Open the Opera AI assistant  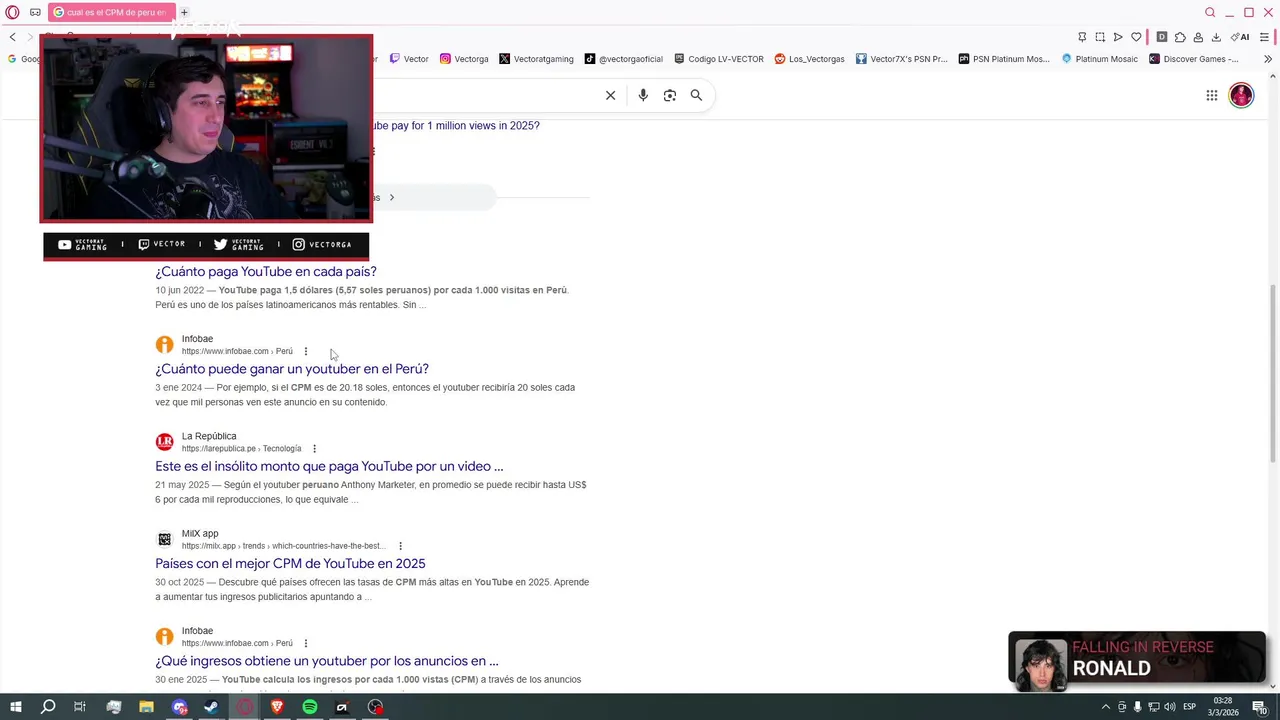click(1240, 37)
